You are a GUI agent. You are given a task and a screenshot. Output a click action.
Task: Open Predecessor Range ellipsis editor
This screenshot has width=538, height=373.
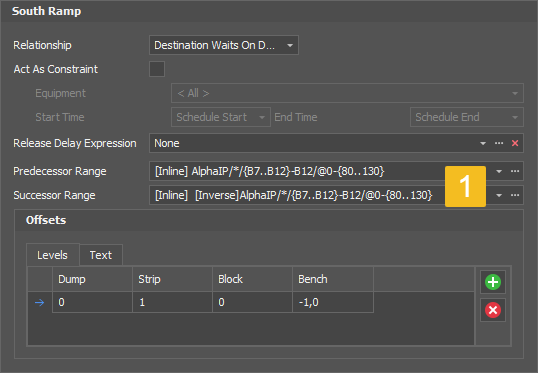(x=515, y=171)
